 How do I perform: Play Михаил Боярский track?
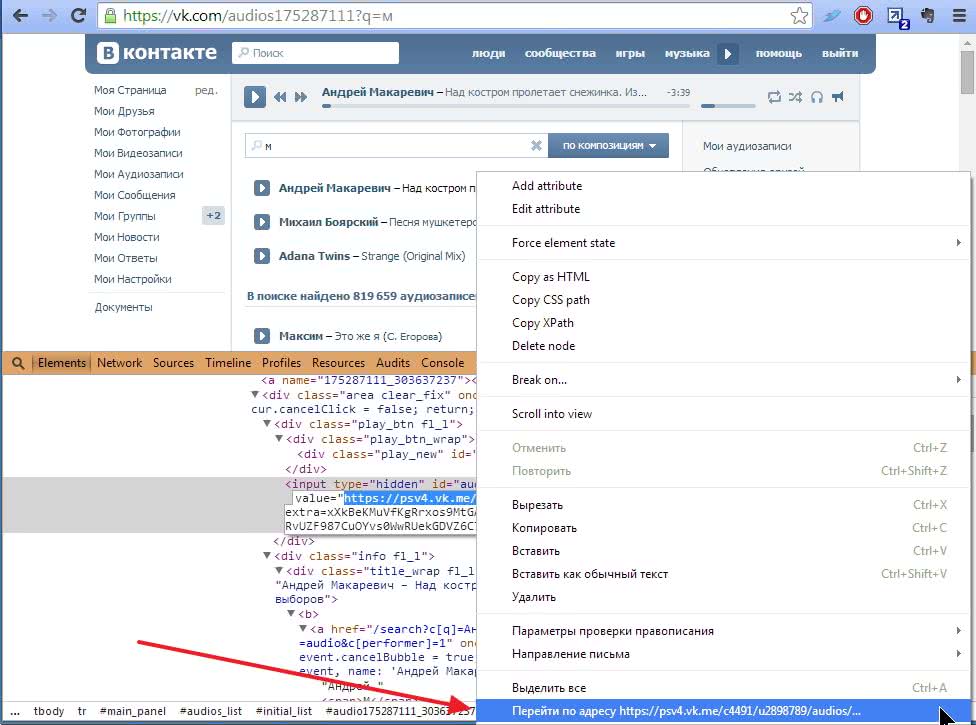click(x=262, y=222)
